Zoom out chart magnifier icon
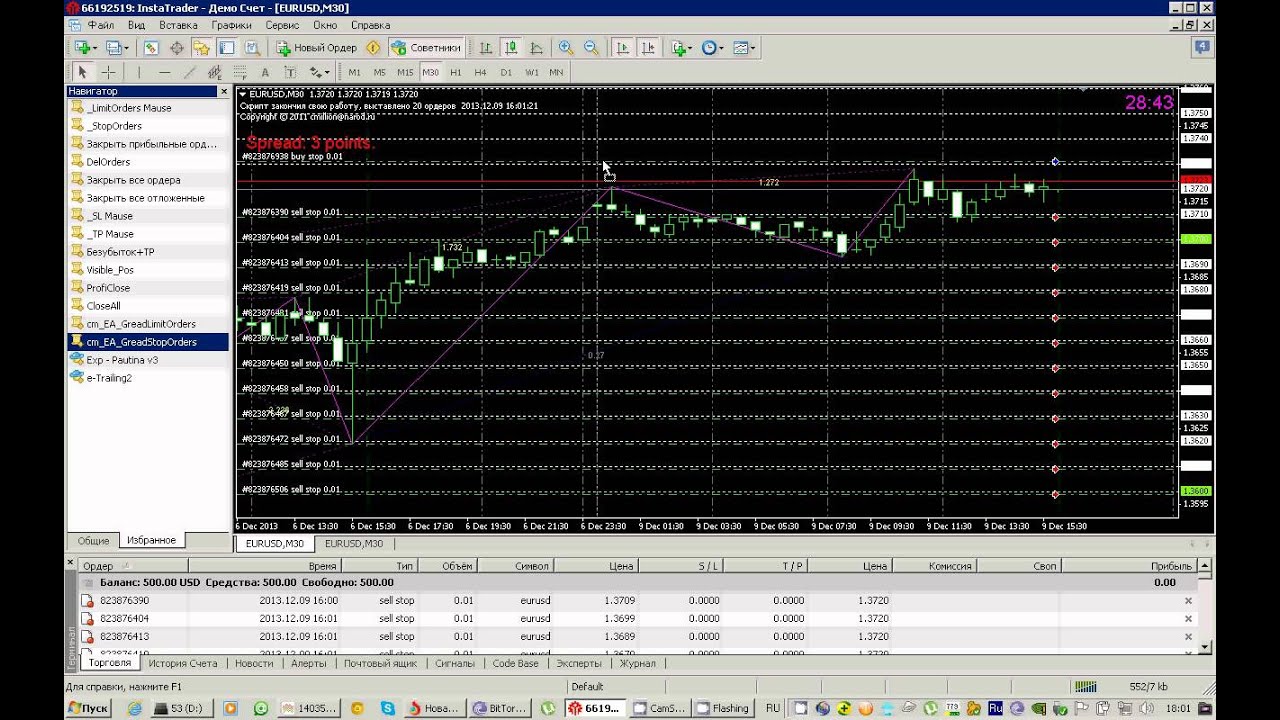Image resolution: width=1280 pixels, height=720 pixels. 591,47
